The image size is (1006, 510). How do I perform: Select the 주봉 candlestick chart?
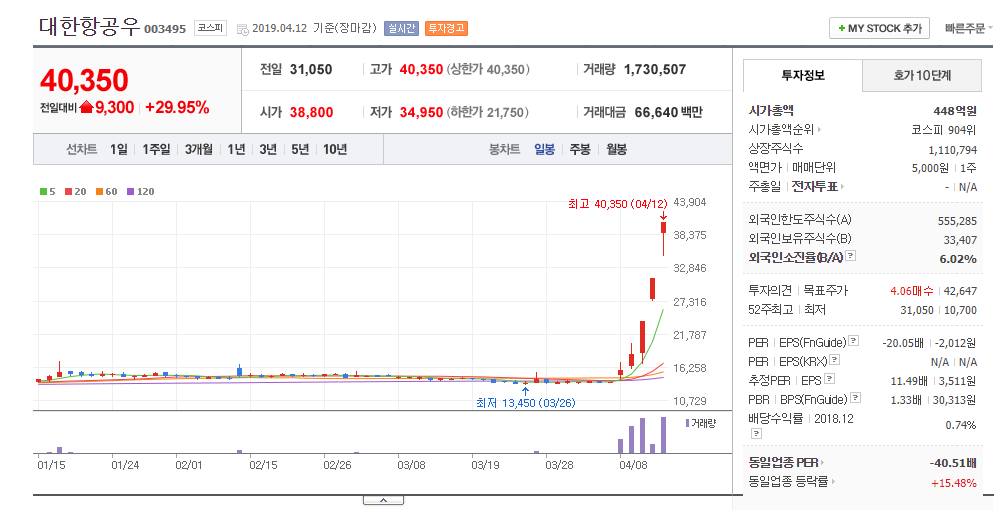(580, 149)
